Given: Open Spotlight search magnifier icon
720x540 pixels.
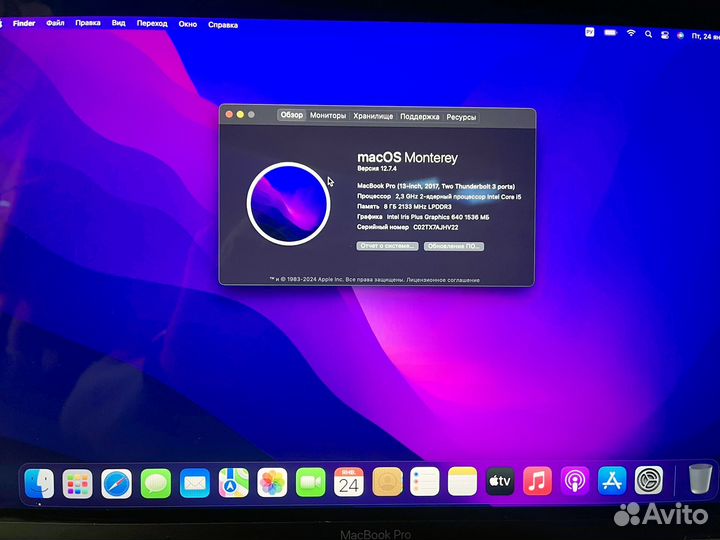Looking at the screenshot, I should pos(648,34).
